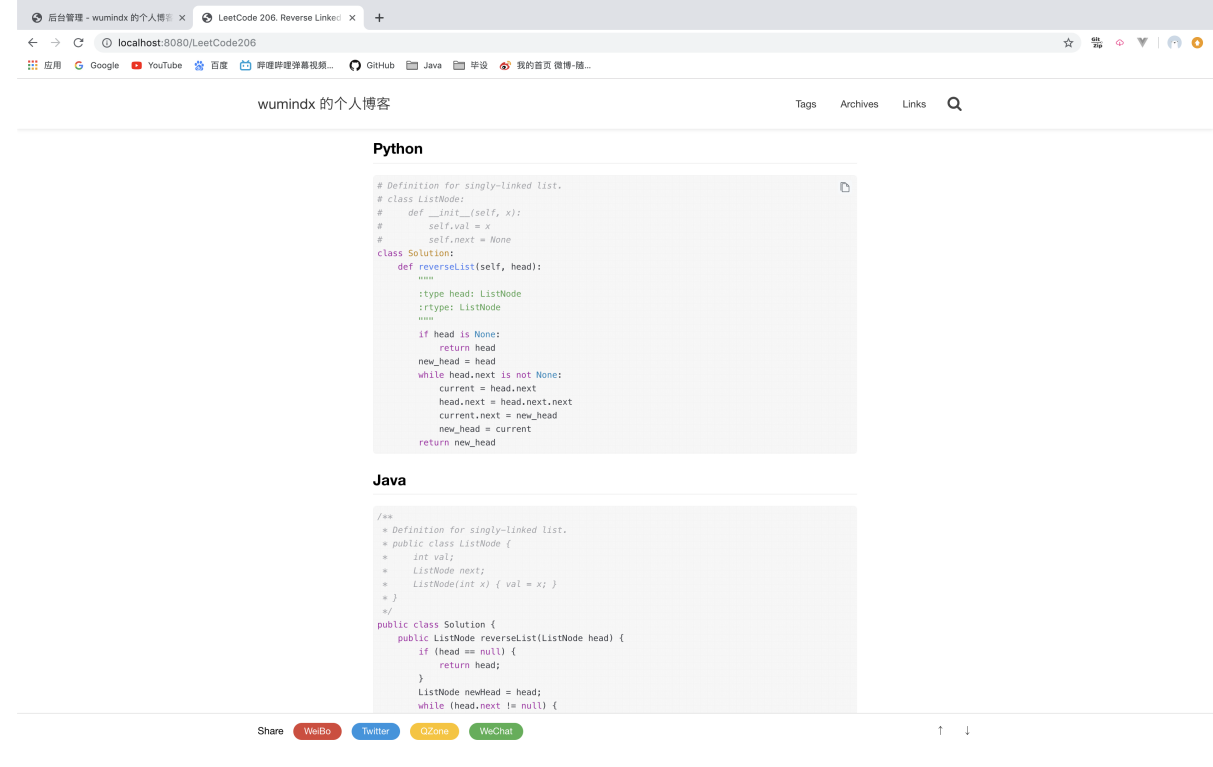
Task: Click the pink cloud download extension
Action: [1120, 43]
